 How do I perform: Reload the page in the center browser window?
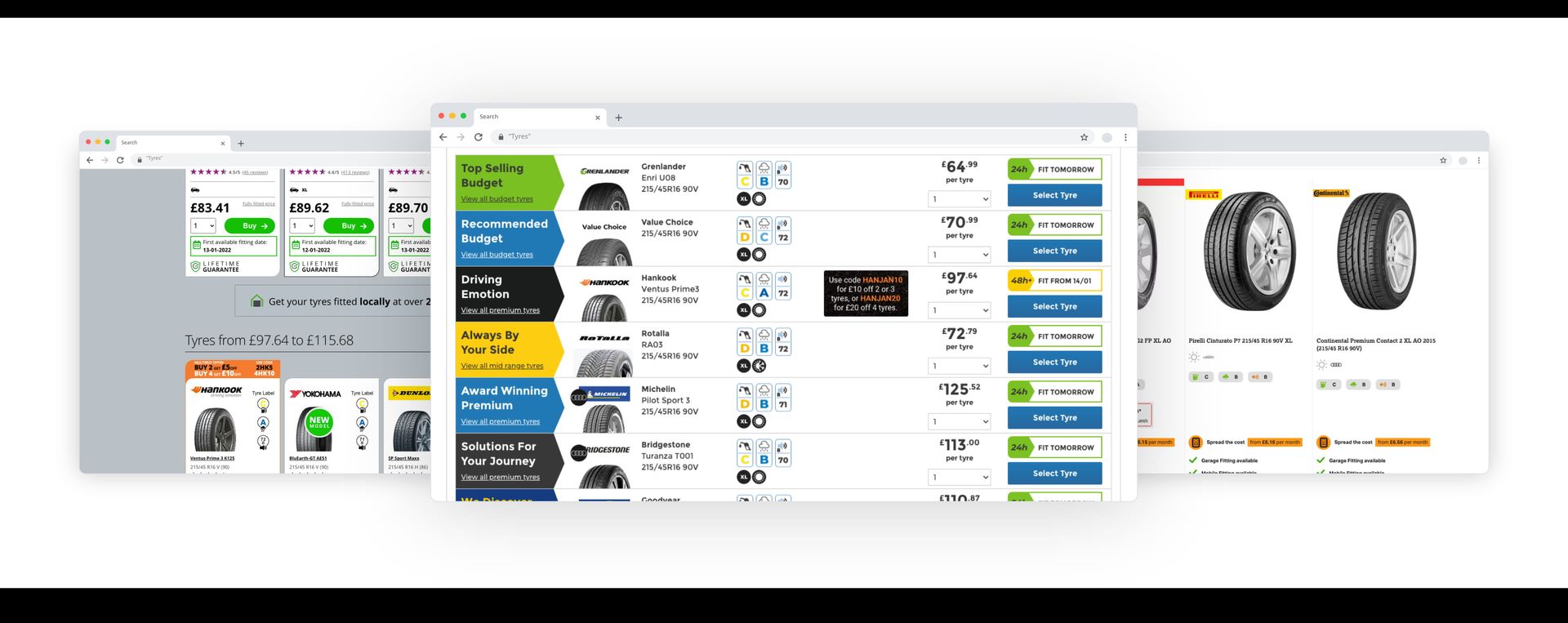click(x=479, y=137)
